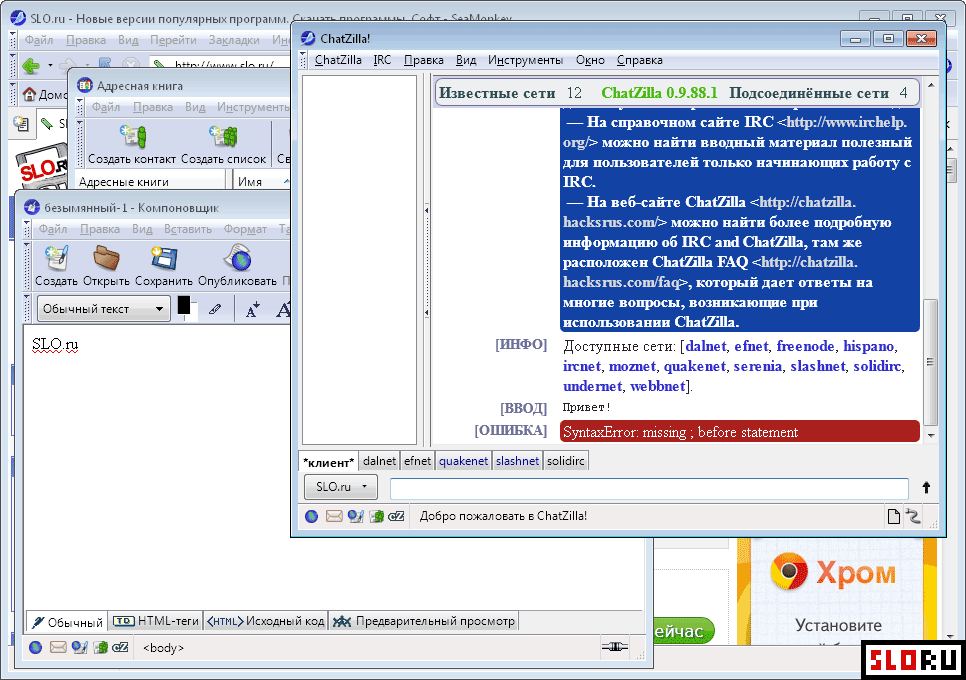Viewport: 966px width, 680px height.
Task: Select the Исходный код tab in Composer
Action: (266, 621)
